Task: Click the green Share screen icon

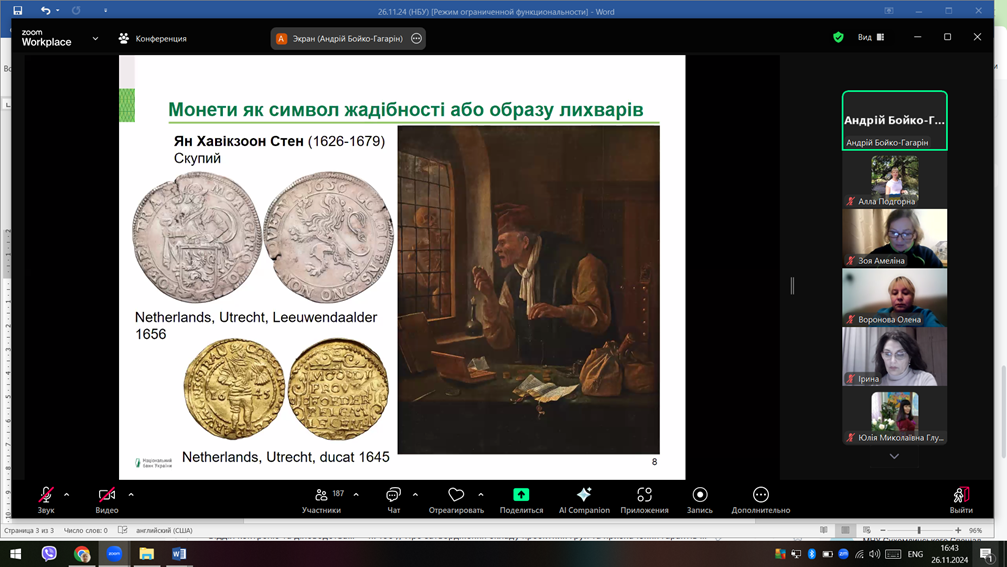Action: [521, 495]
